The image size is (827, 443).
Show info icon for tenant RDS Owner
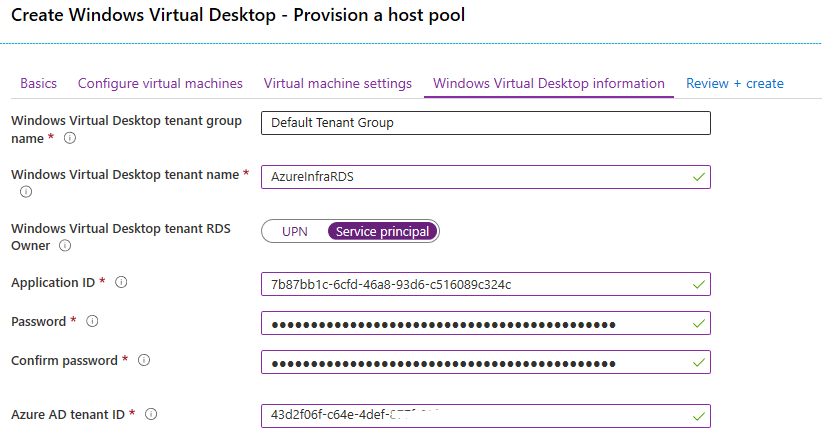[65, 246]
